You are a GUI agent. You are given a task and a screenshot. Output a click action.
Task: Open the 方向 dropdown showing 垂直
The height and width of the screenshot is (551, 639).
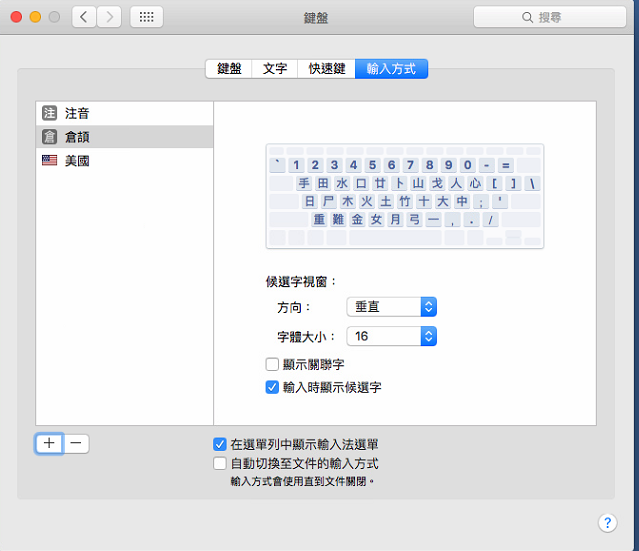click(x=392, y=307)
